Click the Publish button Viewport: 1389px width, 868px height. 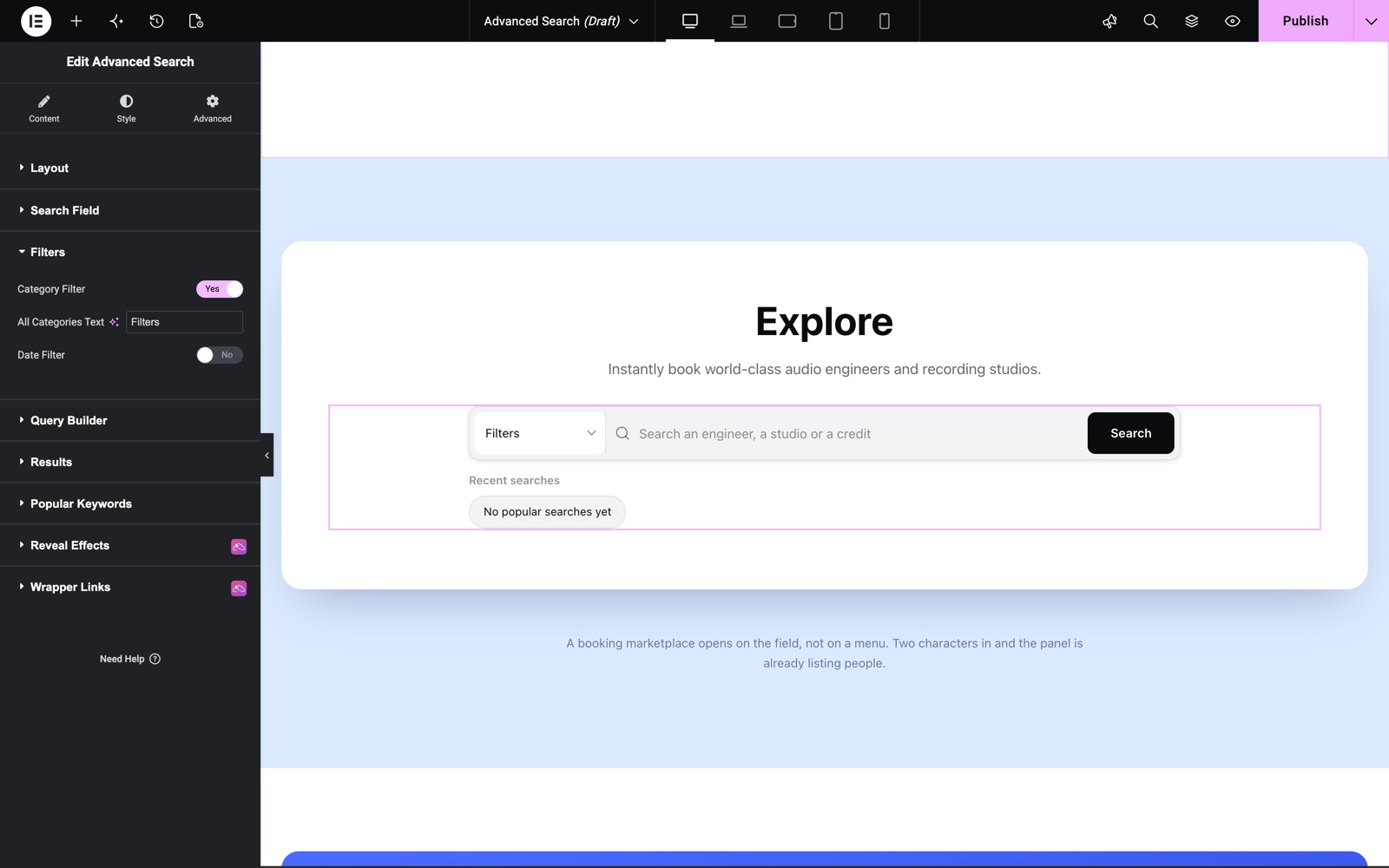tap(1306, 21)
